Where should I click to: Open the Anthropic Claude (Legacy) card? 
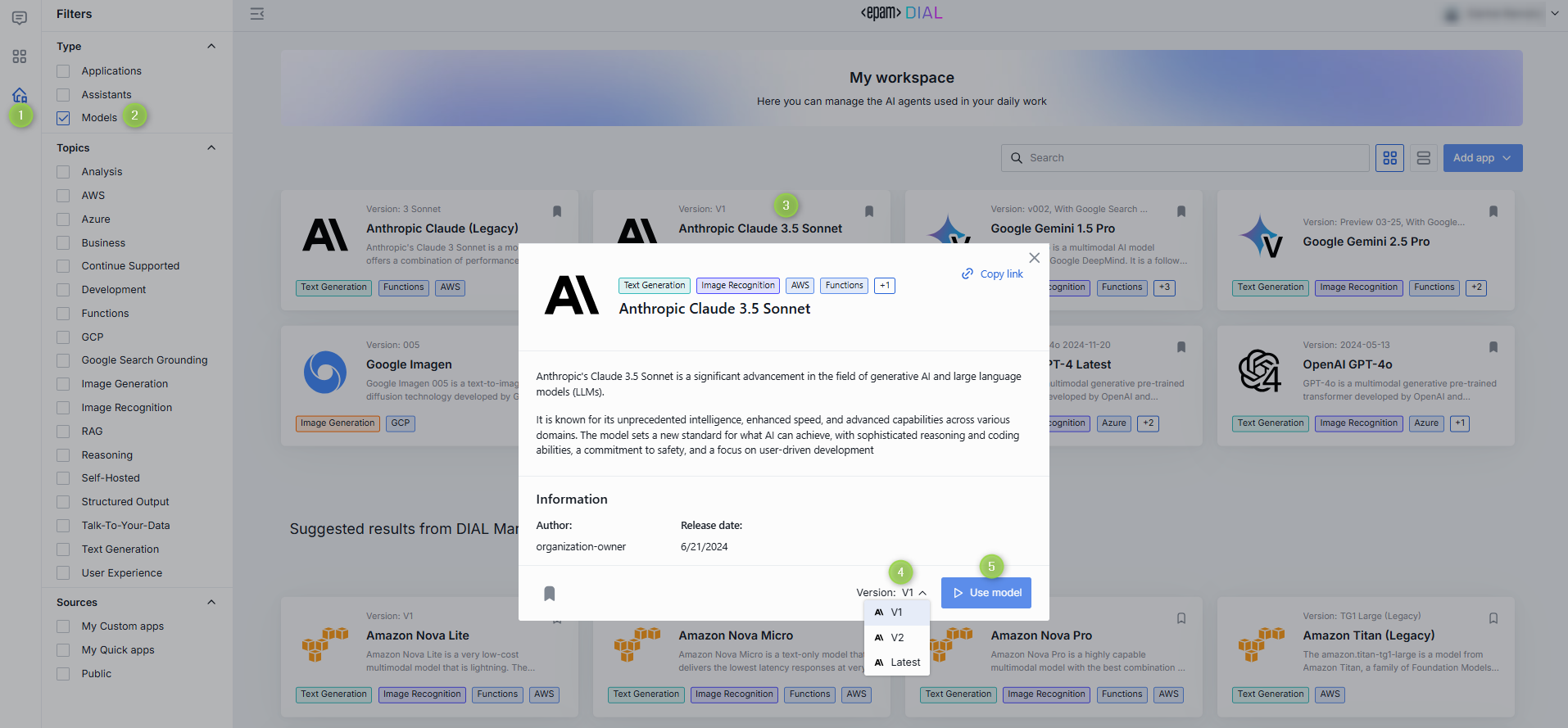[x=429, y=250]
